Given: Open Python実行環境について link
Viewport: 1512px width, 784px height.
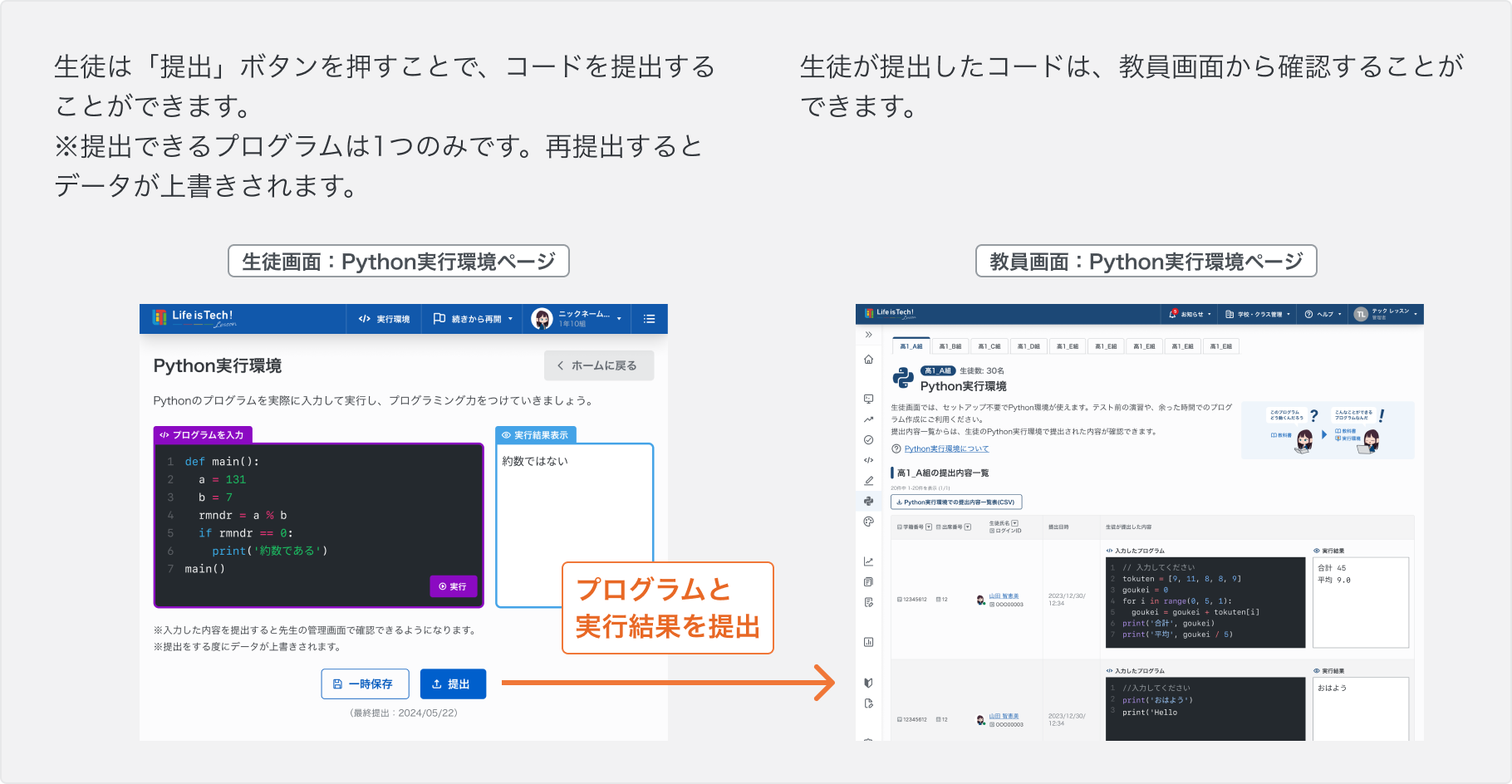Looking at the screenshot, I should [x=946, y=448].
